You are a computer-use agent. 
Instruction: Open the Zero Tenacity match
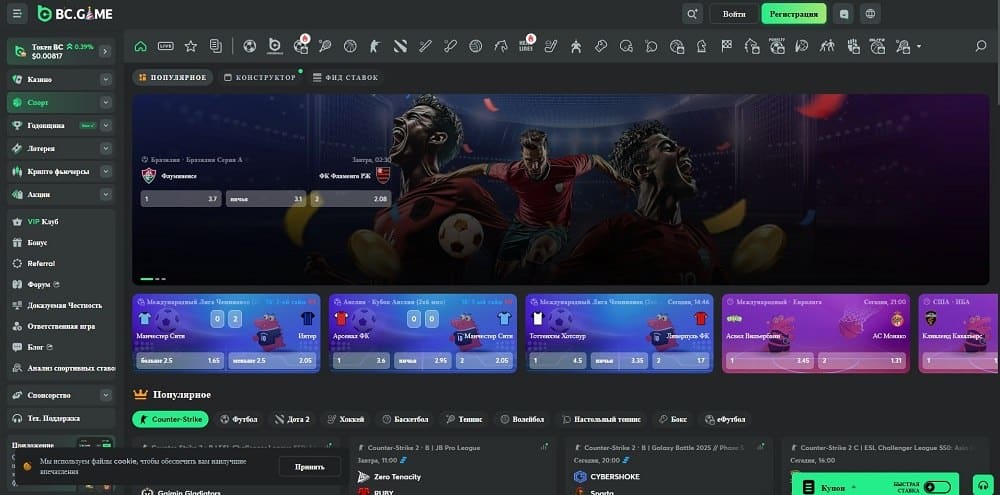point(396,477)
